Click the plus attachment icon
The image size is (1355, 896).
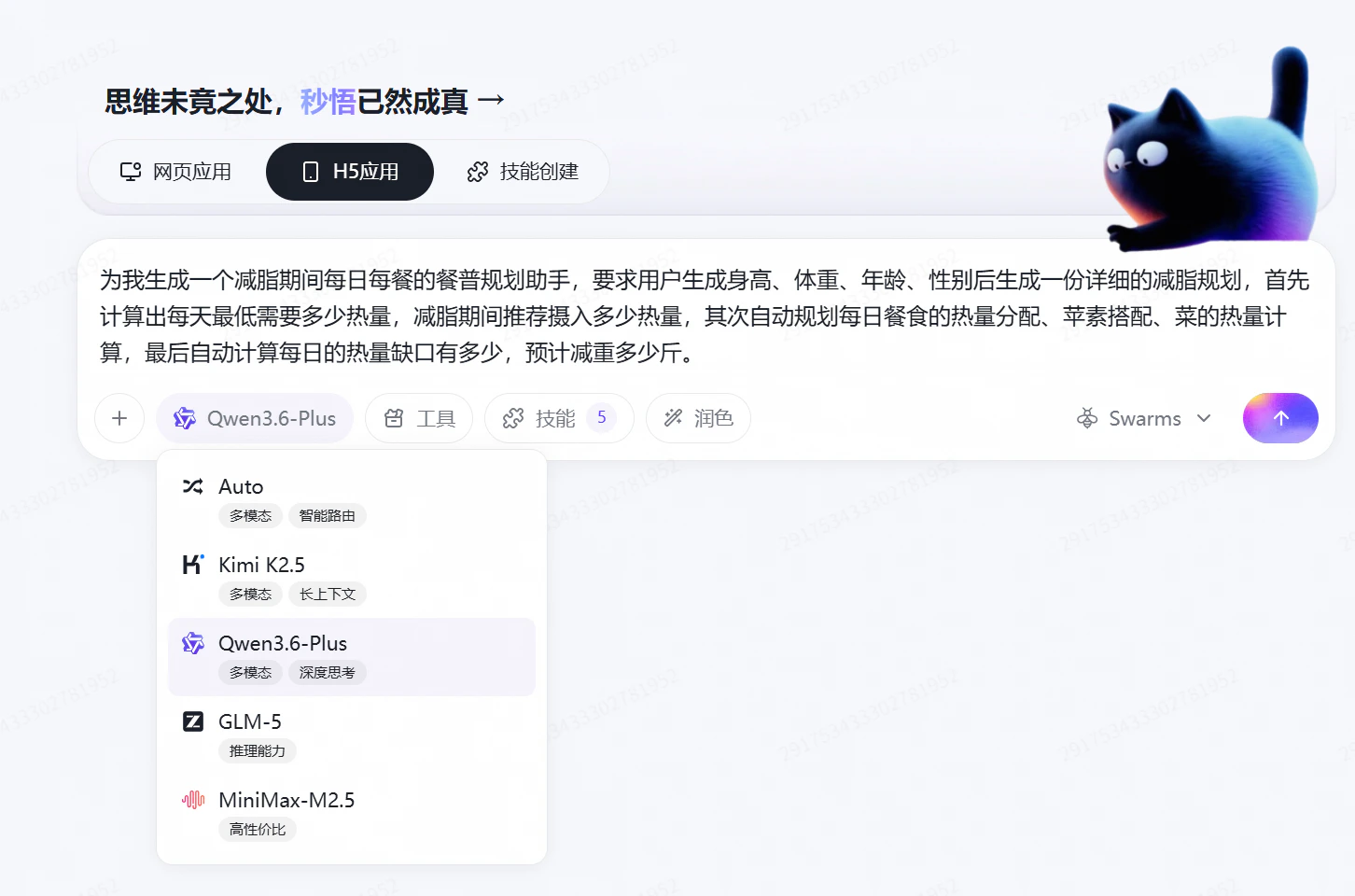[119, 418]
